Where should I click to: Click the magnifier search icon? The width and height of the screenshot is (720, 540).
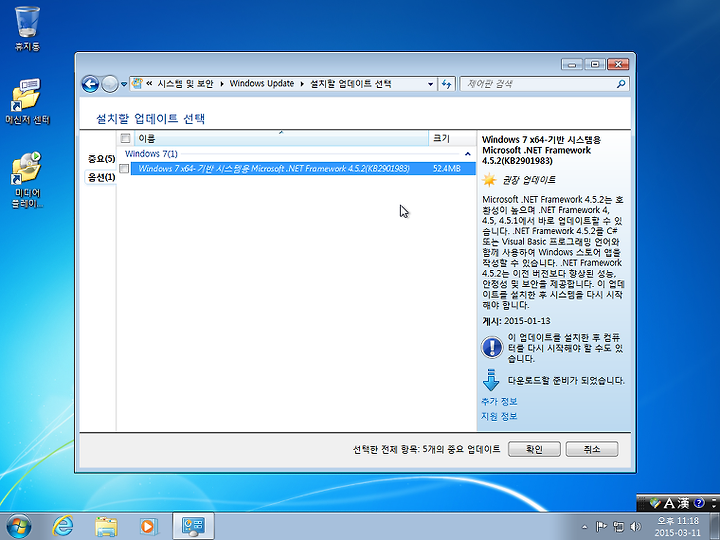click(621, 84)
